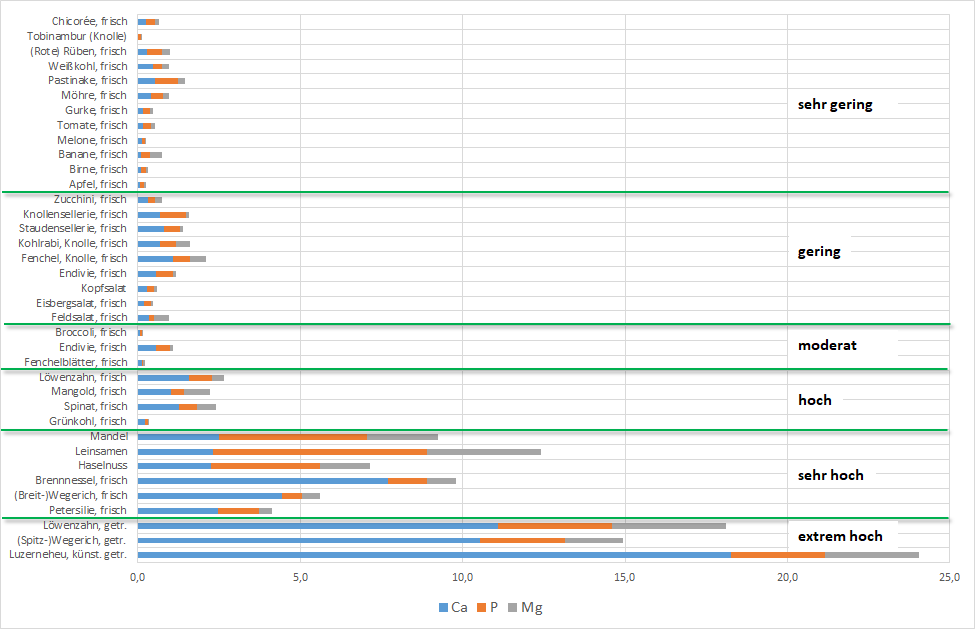Click the 'Leinsamen' label

point(101,451)
